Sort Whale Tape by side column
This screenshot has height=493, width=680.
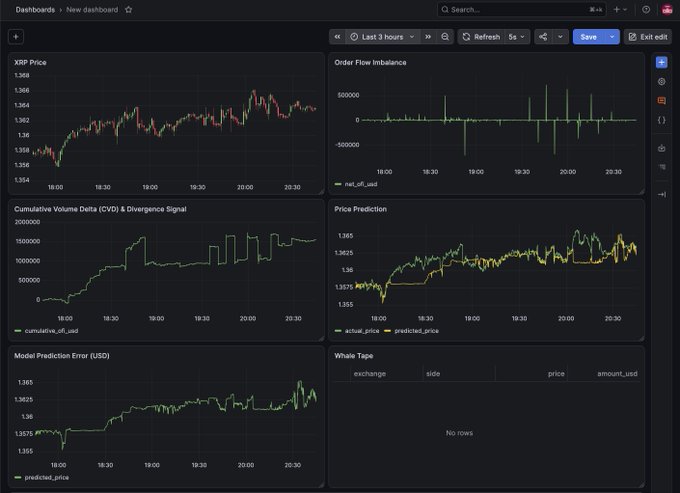click(x=433, y=374)
